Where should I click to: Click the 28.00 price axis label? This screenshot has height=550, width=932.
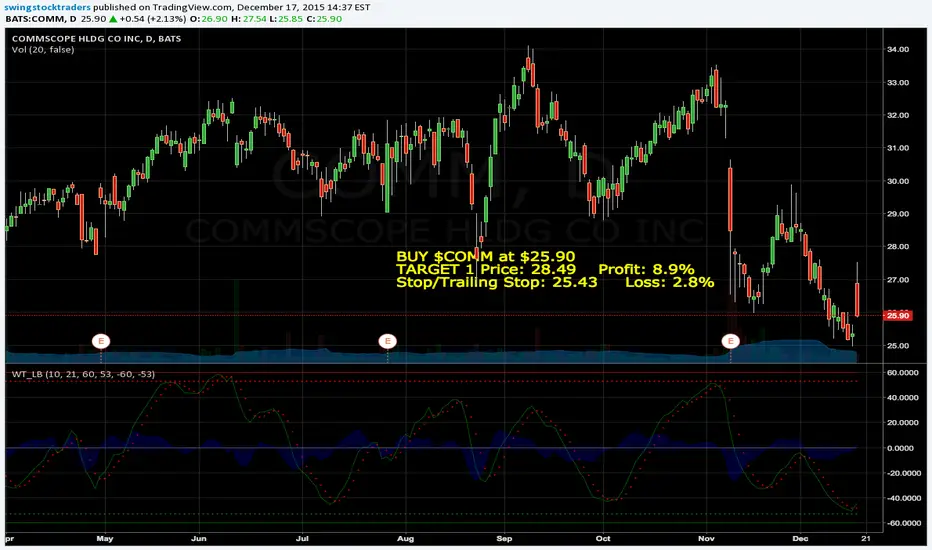coord(898,247)
